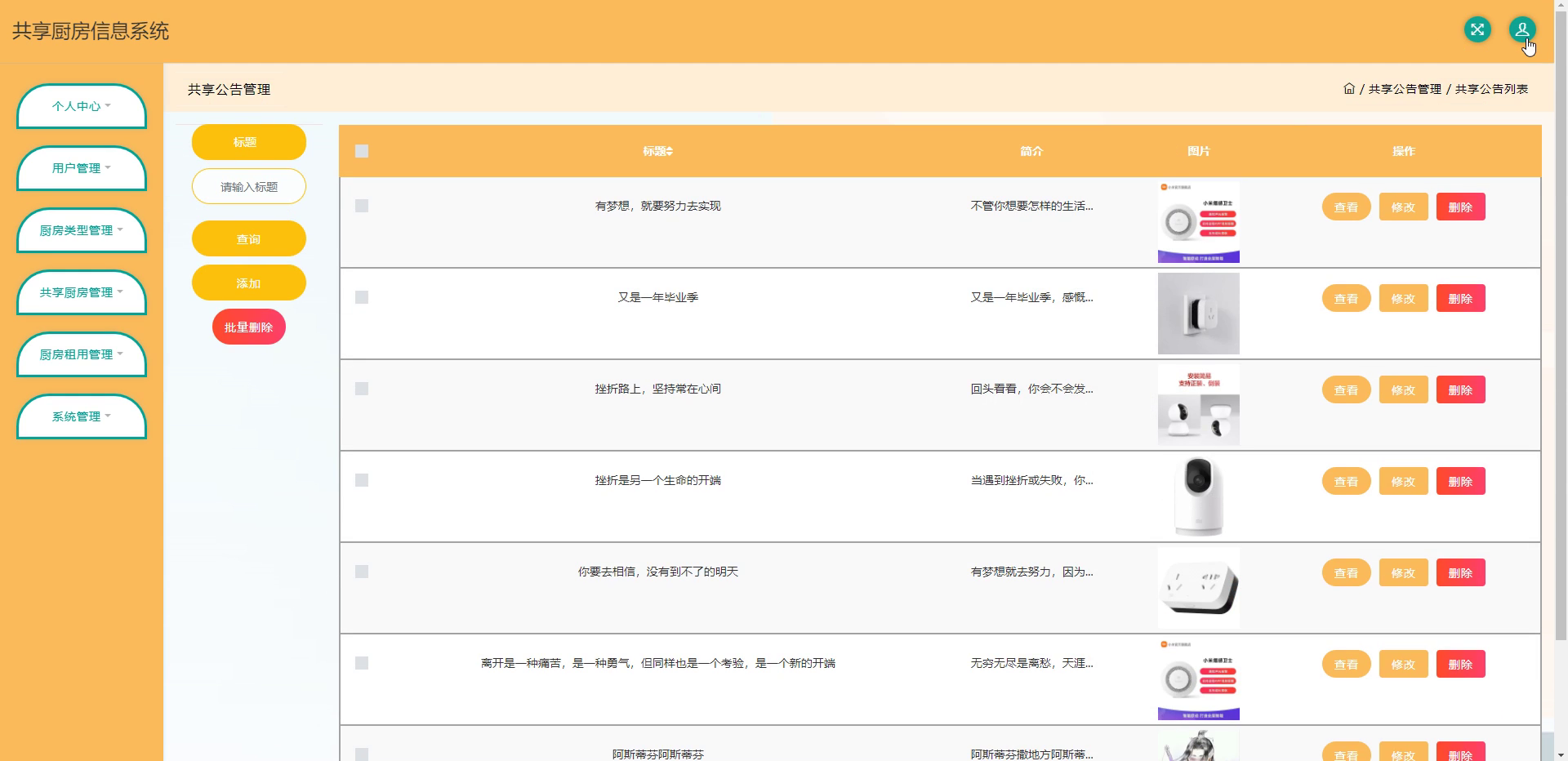This screenshot has width=1568, height=761.
Task: Expand the 用户管理 sidebar menu
Action: click(82, 168)
